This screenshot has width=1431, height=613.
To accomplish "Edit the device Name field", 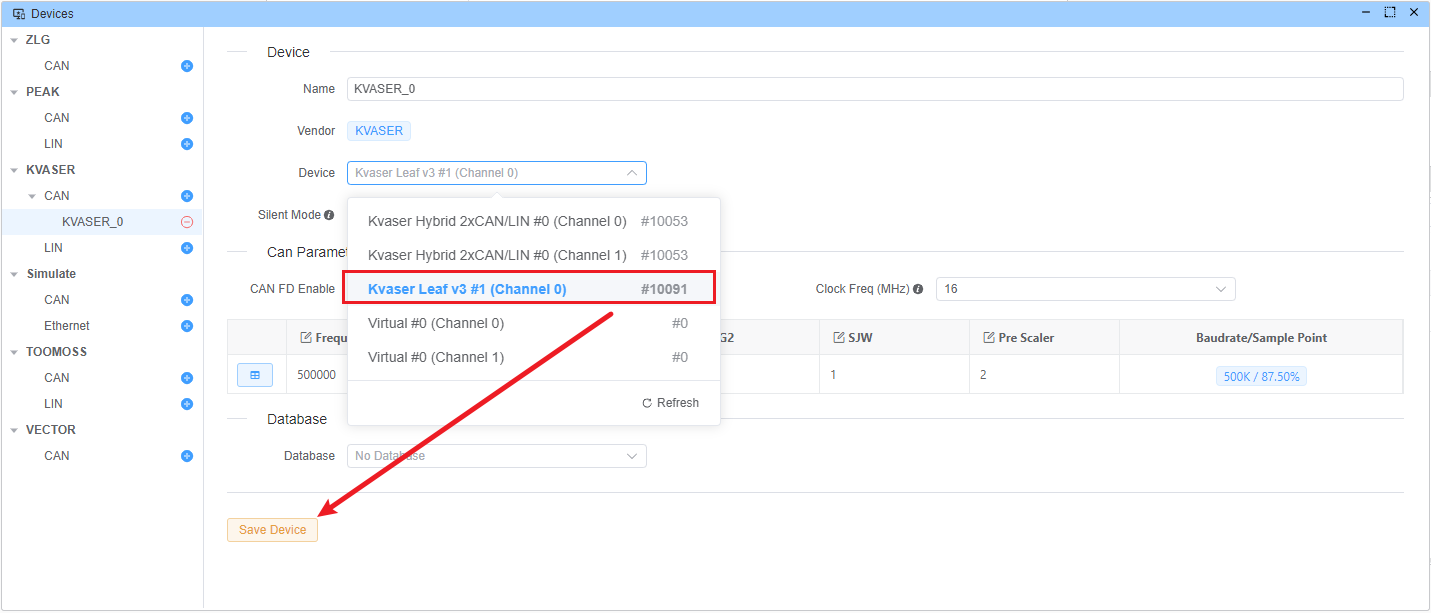I will click(875, 89).
